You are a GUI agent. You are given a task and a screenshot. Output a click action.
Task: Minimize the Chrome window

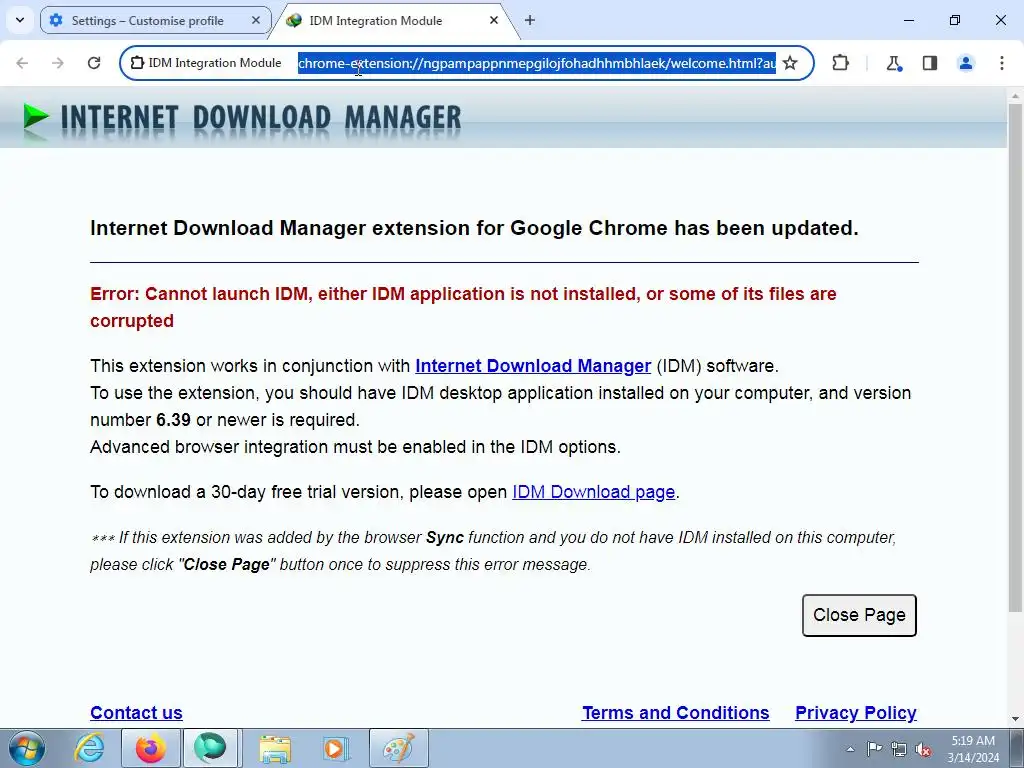908,20
